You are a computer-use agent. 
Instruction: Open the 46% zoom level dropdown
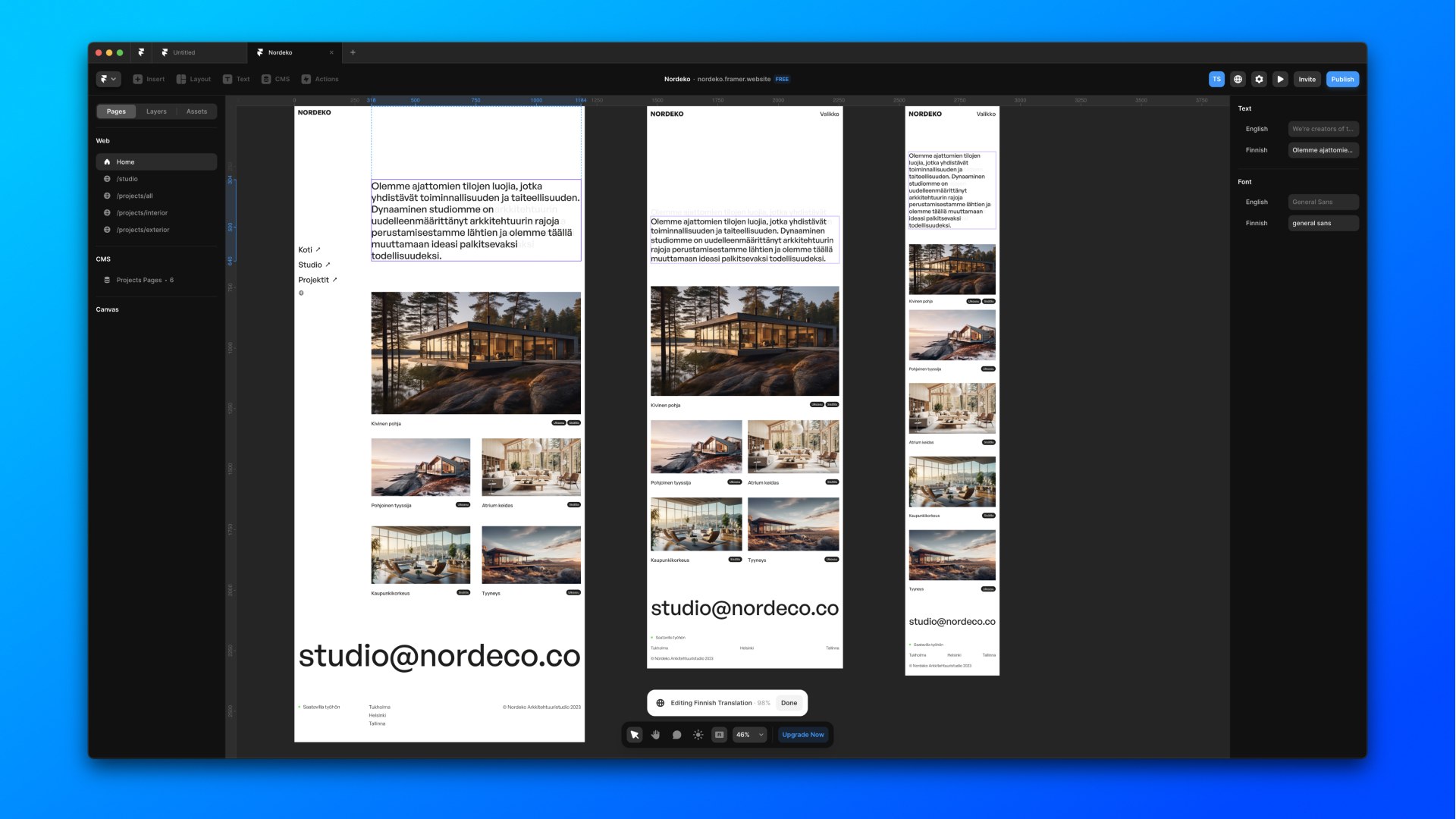coord(749,735)
